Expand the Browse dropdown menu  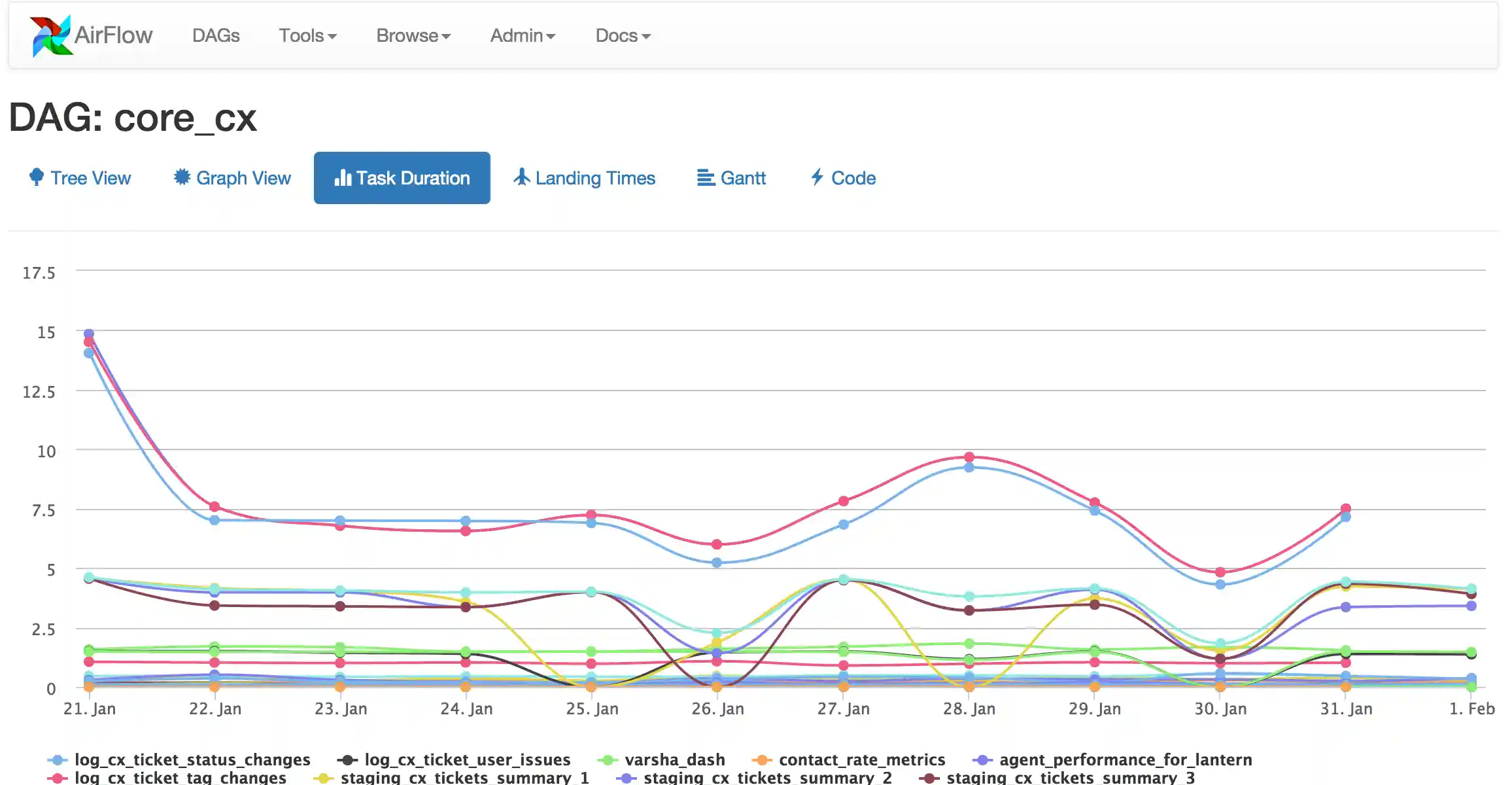(x=413, y=35)
